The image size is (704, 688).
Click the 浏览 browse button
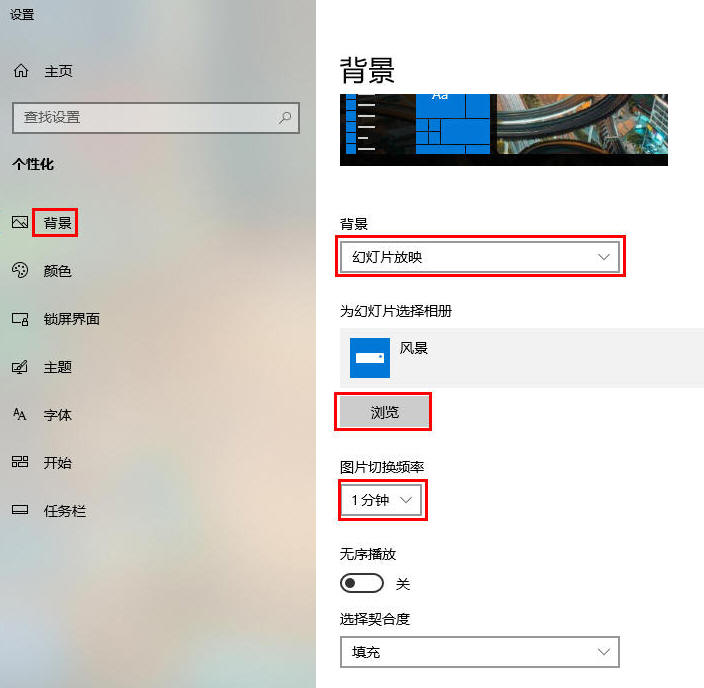(383, 411)
